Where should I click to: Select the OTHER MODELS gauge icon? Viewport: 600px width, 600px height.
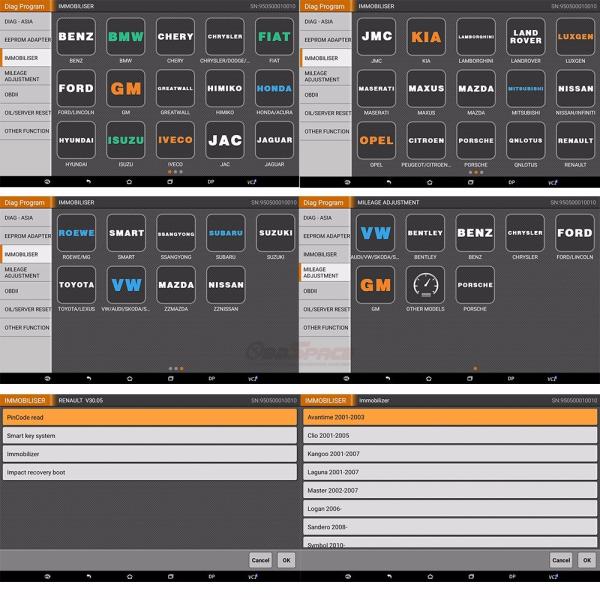coord(425,285)
